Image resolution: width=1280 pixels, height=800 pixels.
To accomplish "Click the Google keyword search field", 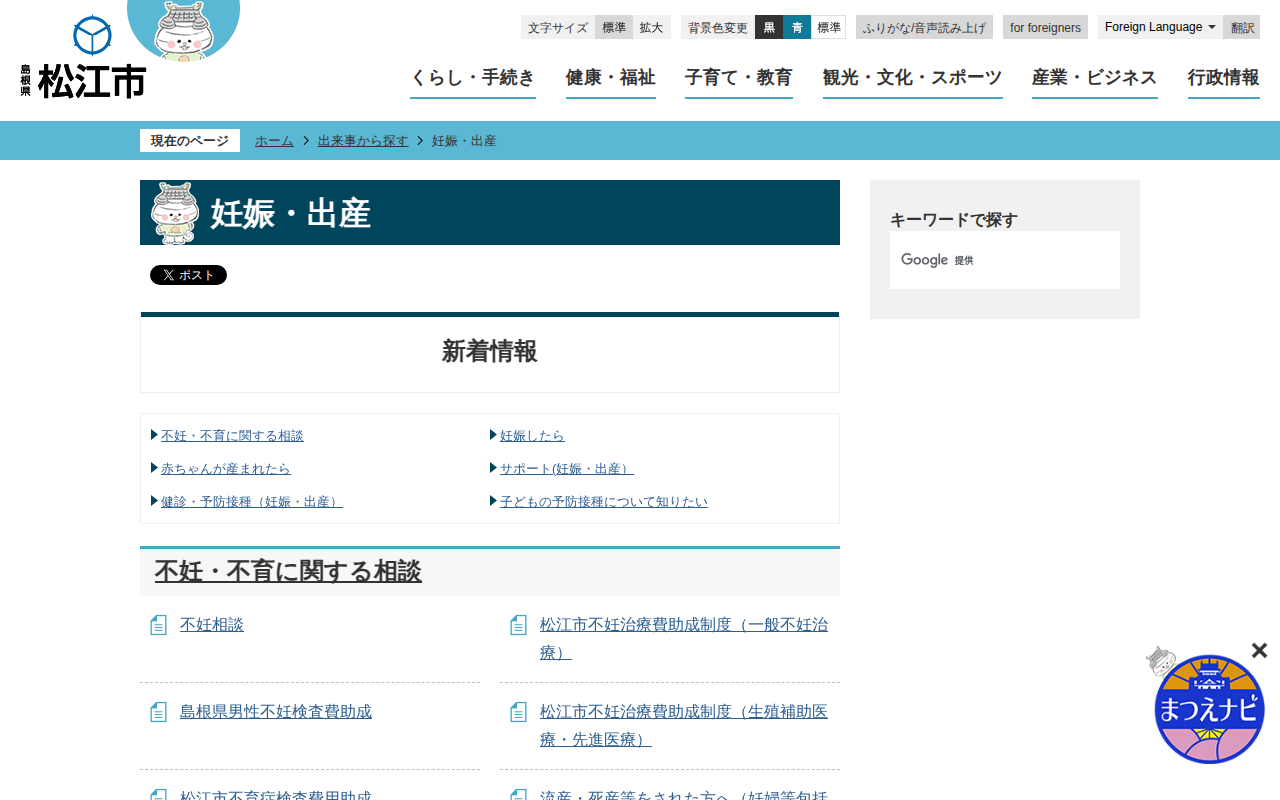I will point(1005,260).
